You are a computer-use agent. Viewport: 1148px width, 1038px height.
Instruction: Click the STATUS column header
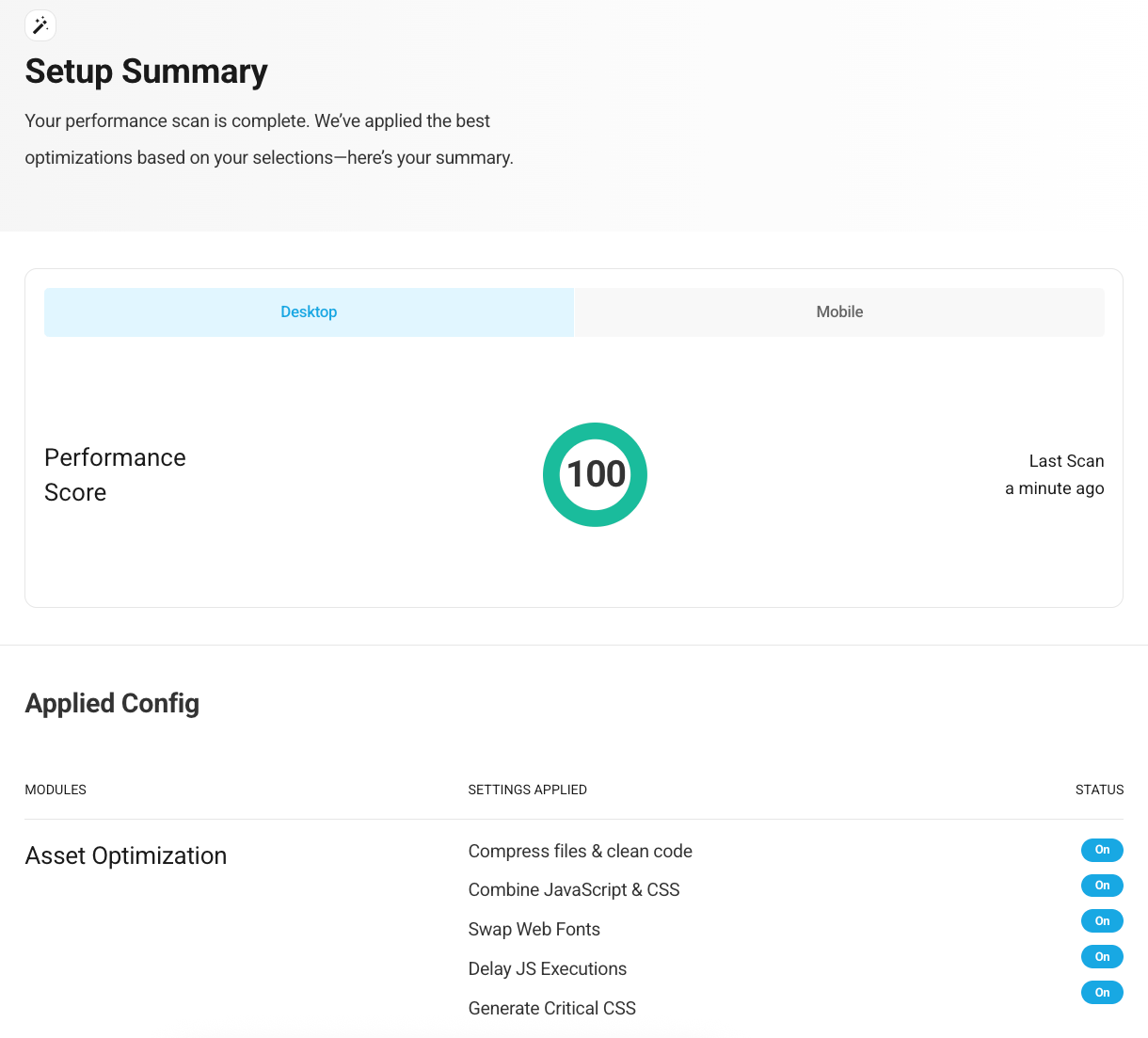pos(1099,790)
